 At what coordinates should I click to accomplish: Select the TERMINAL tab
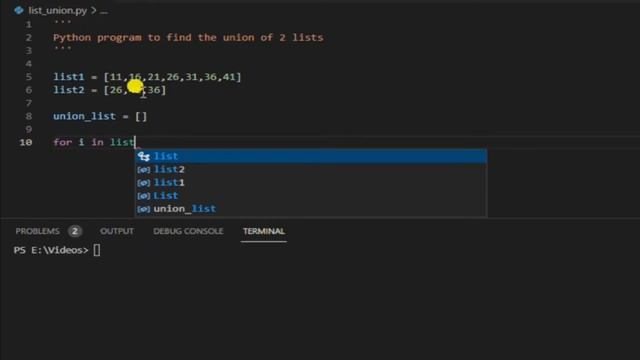click(264, 231)
